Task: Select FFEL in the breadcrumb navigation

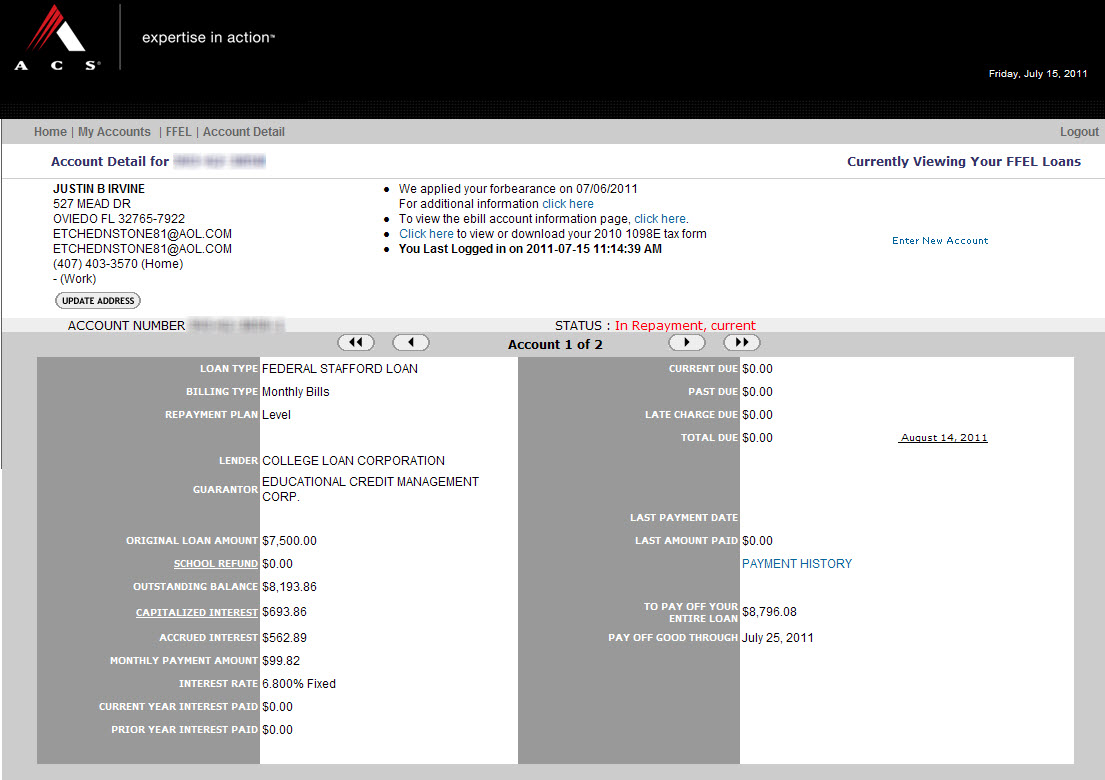Action: pyautogui.click(x=179, y=132)
